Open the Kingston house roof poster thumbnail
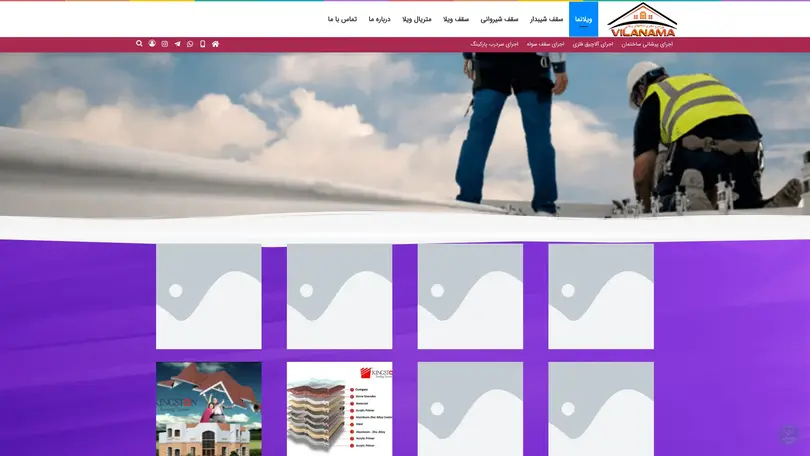The image size is (810, 456). pos(209,409)
